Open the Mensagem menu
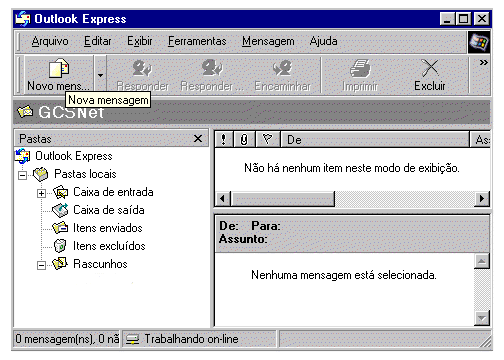The image size is (504, 360). pyautogui.click(x=268, y=41)
